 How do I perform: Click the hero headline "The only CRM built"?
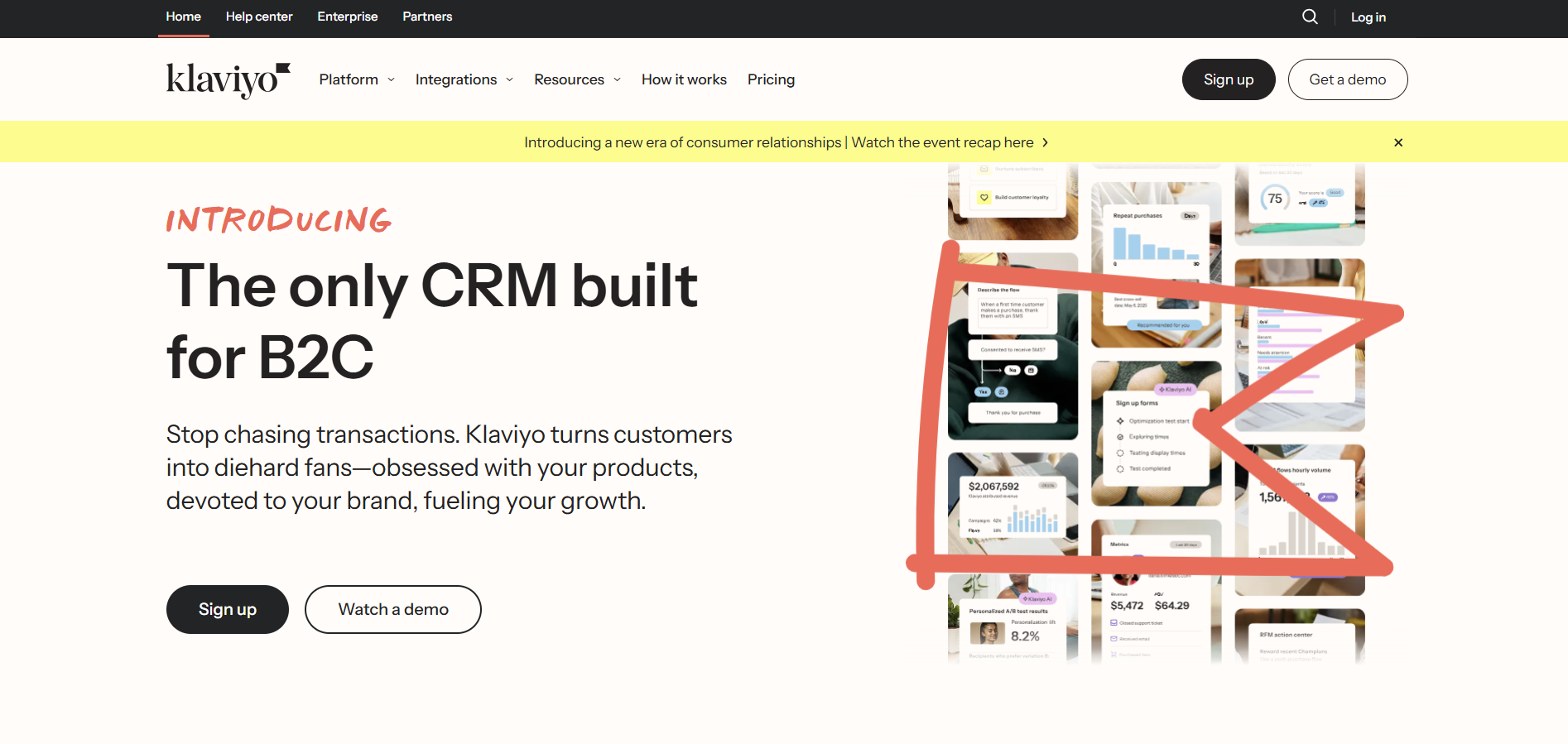432,286
